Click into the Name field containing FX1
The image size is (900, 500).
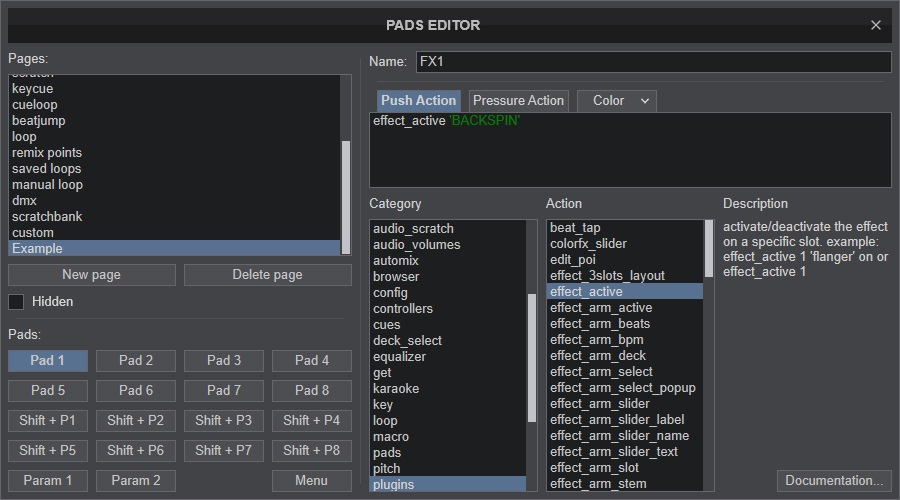652,62
